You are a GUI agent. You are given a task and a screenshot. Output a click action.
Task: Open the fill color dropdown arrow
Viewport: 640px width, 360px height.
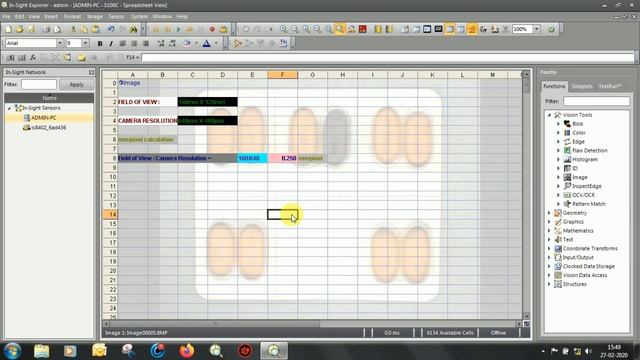[196, 43]
